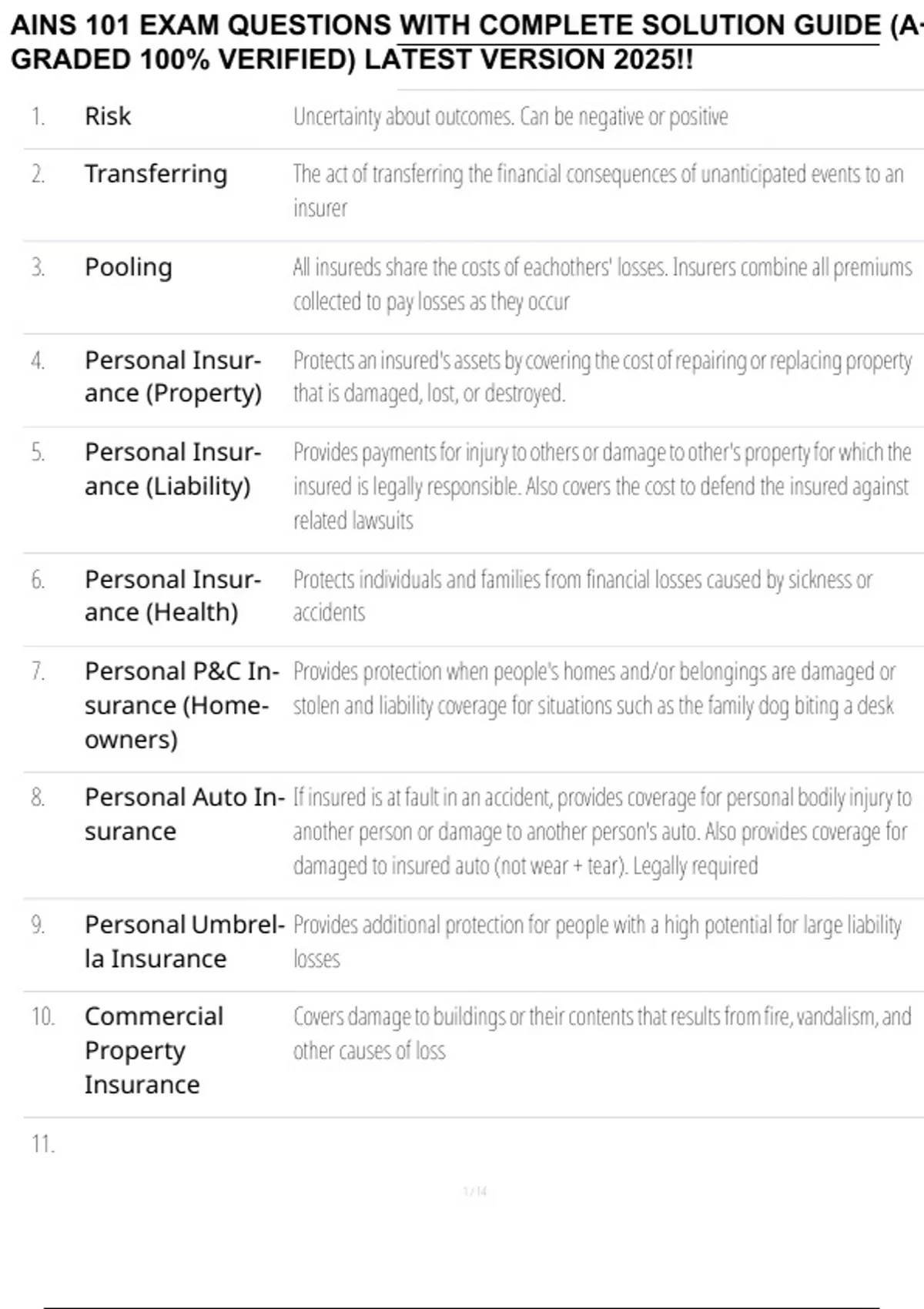This screenshot has height=1309, width=924.
Task: Select "Personal Umbrella Insurance" term
Action: (x=185, y=942)
